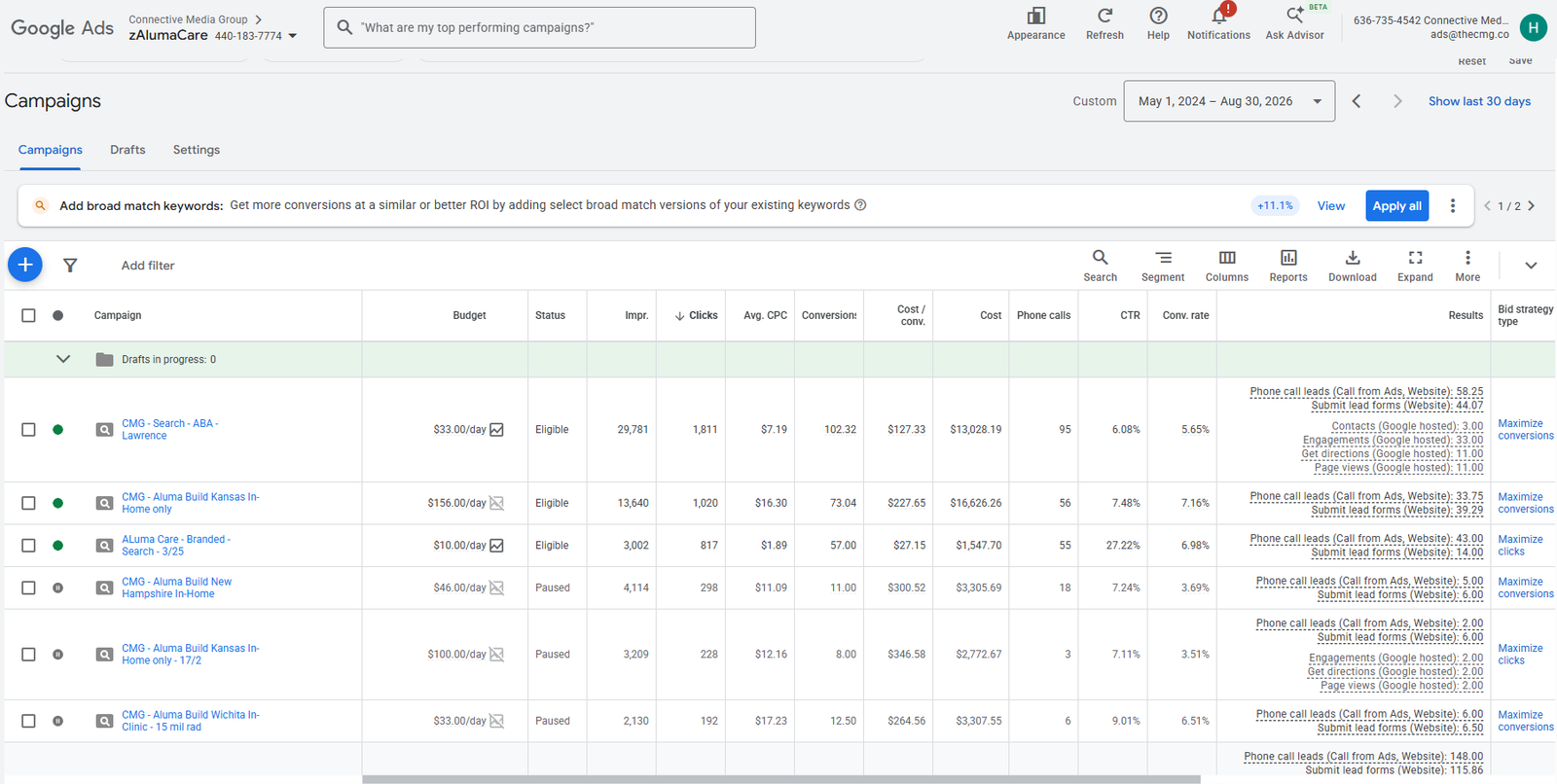Open the Help icon

tap(1158, 17)
